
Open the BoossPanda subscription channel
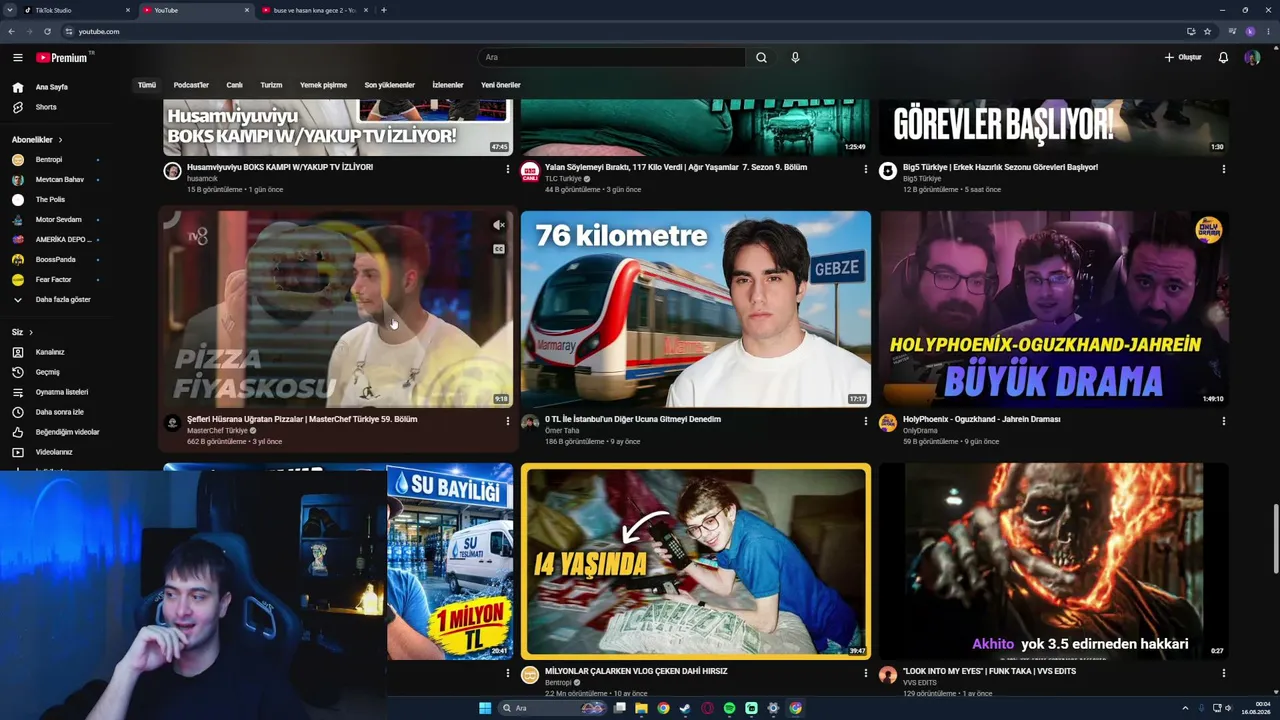pos(56,260)
